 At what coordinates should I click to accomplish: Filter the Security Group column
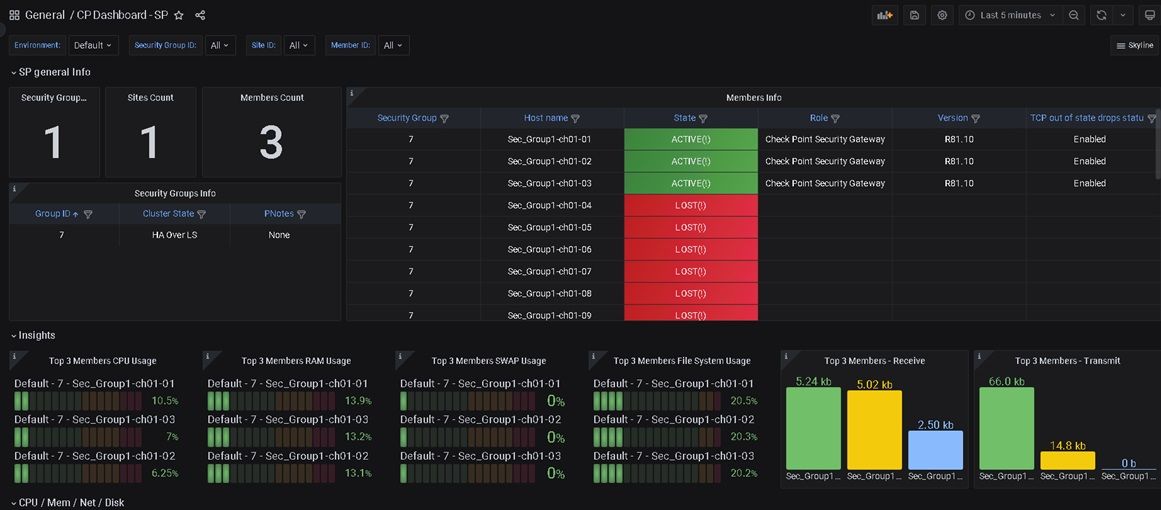(444, 118)
